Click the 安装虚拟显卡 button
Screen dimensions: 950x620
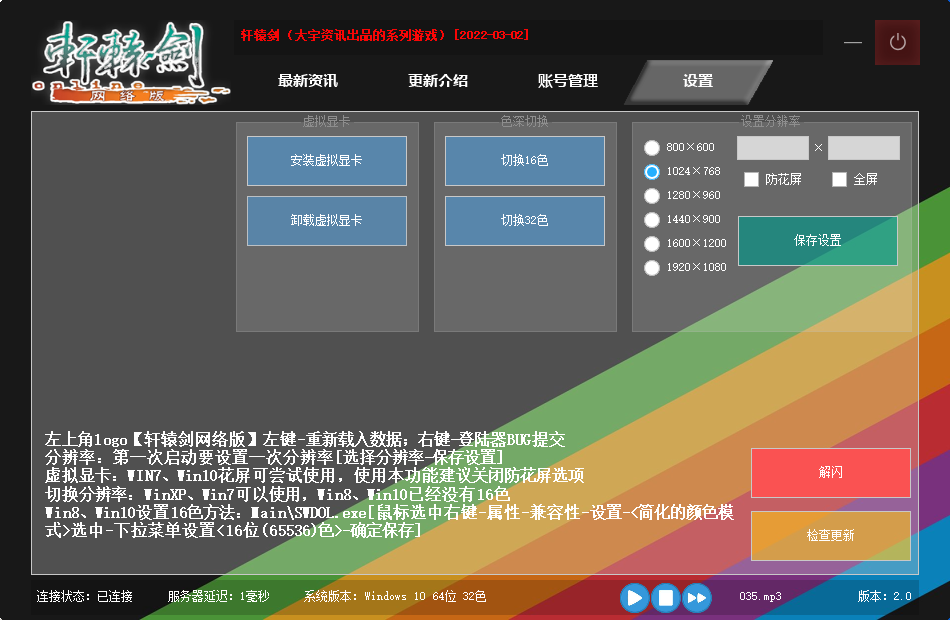point(327,161)
